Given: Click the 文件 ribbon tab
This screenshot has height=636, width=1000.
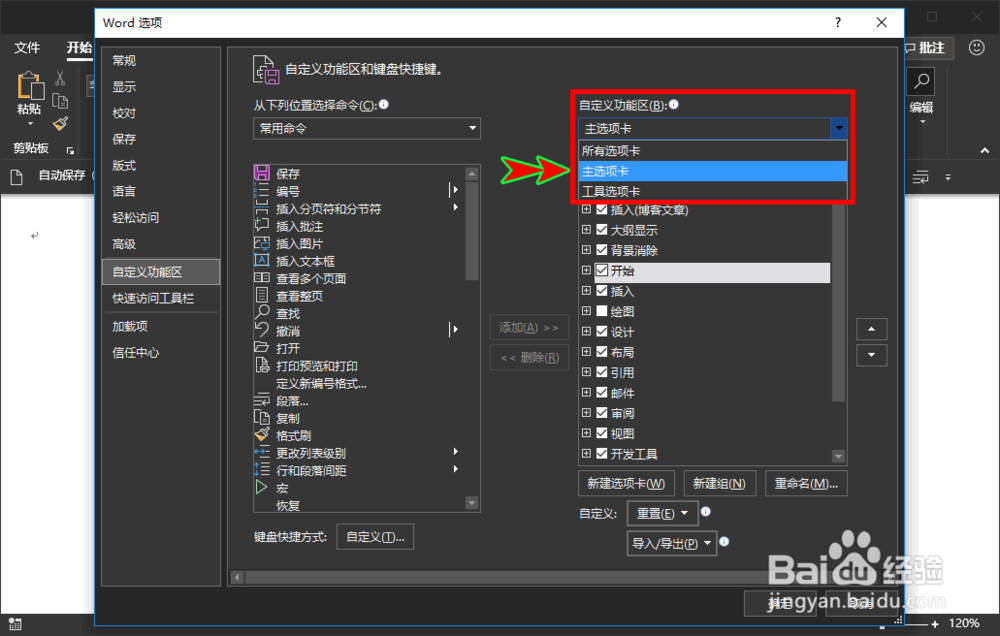Looking at the screenshot, I should pyautogui.click(x=27, y=47).
